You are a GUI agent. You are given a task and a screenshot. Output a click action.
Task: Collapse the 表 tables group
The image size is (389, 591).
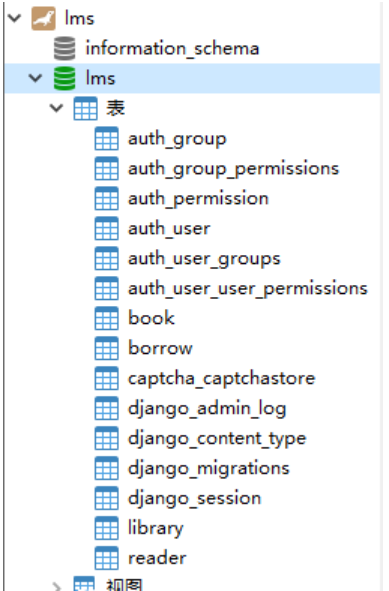click(x=57, y=108)
